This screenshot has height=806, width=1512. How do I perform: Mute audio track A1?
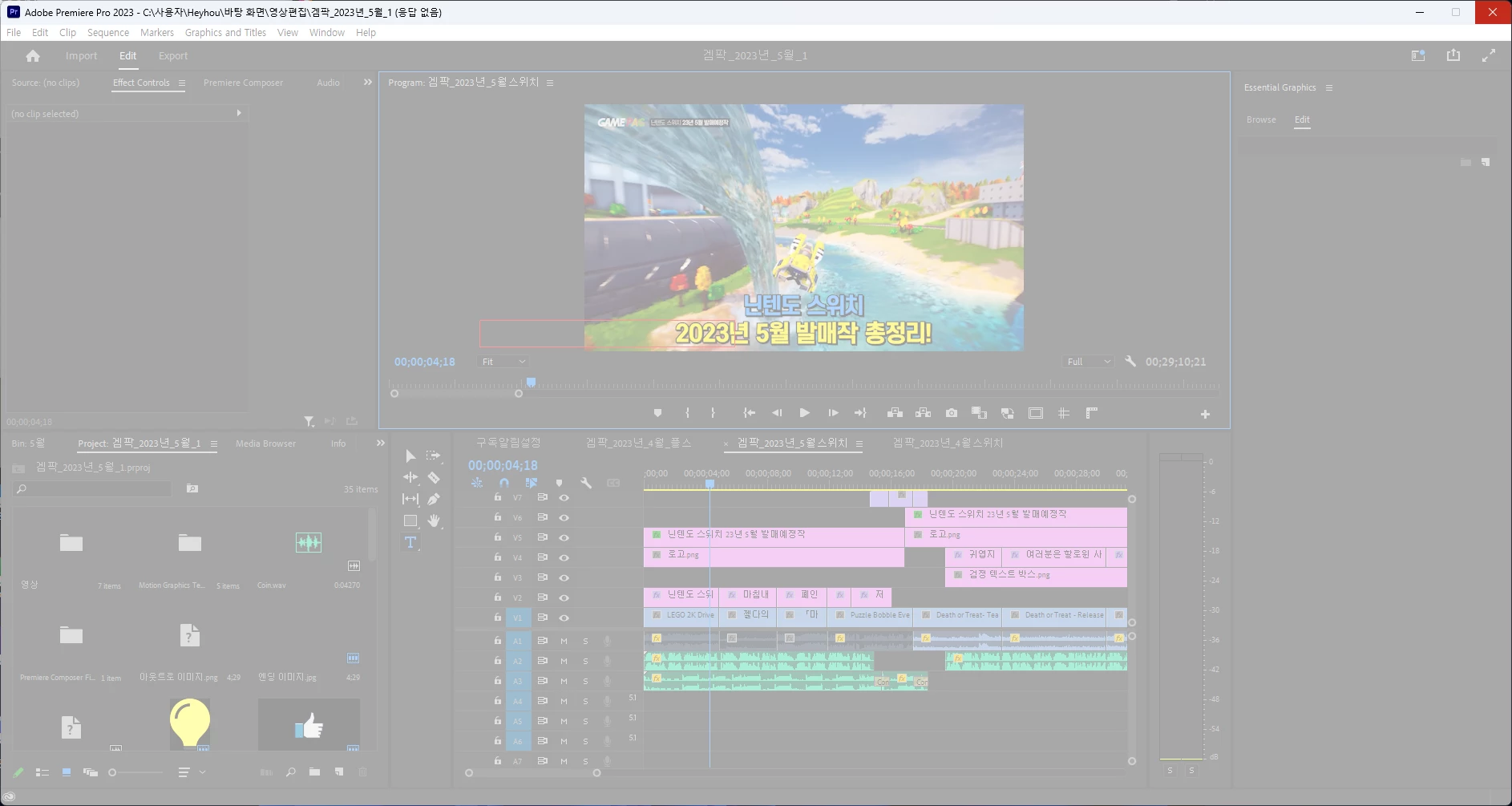[x=564, y=641]
